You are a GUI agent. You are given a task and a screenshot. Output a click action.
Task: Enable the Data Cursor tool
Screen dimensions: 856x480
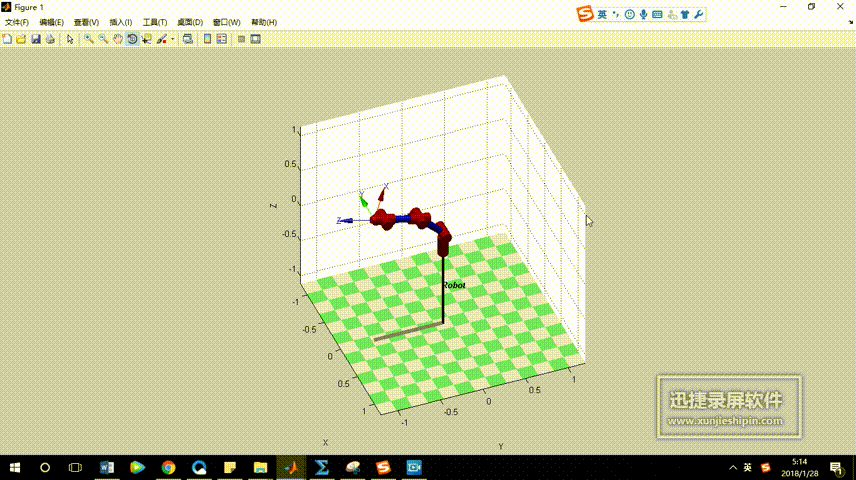click(x=146, y=39)
